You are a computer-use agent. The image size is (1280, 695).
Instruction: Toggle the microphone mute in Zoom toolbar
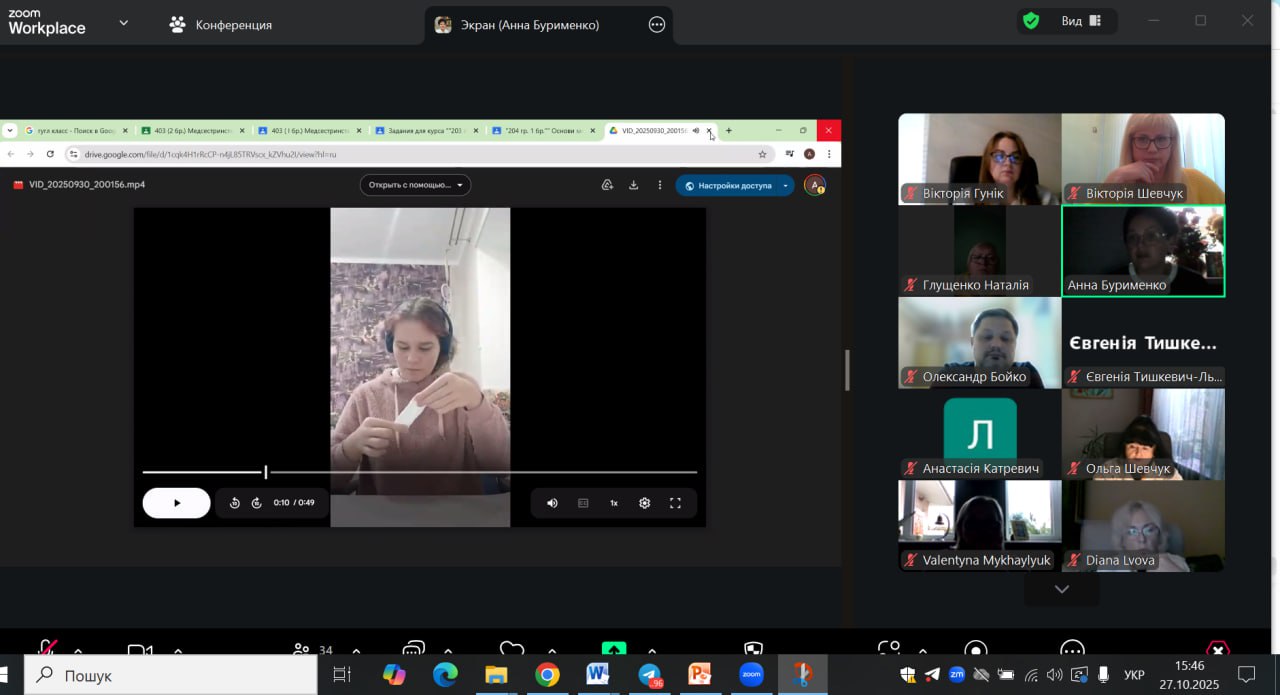coord(47,648)
